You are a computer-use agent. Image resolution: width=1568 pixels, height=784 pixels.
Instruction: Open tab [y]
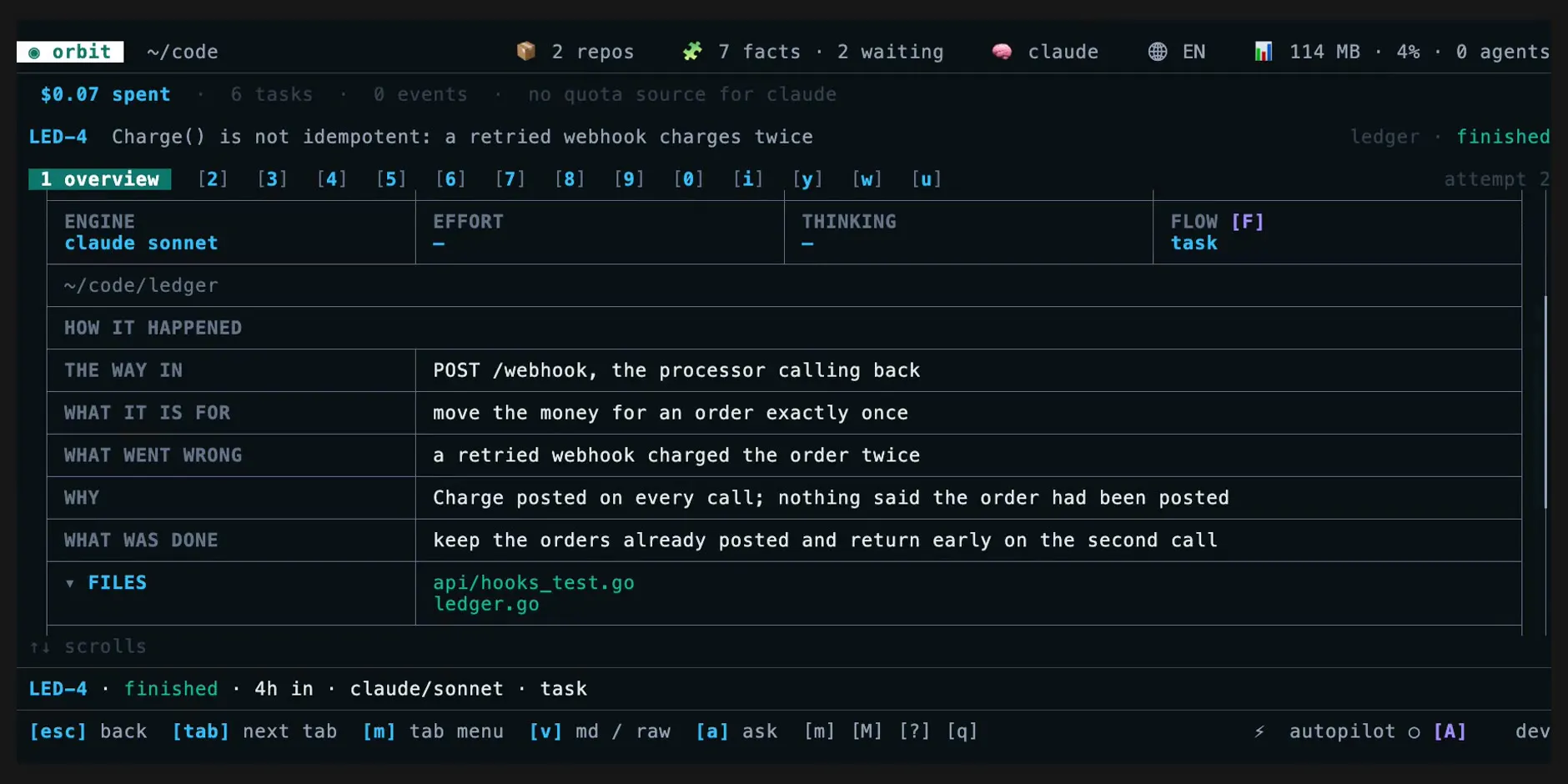pyautogui.click(x=807, y=179)
